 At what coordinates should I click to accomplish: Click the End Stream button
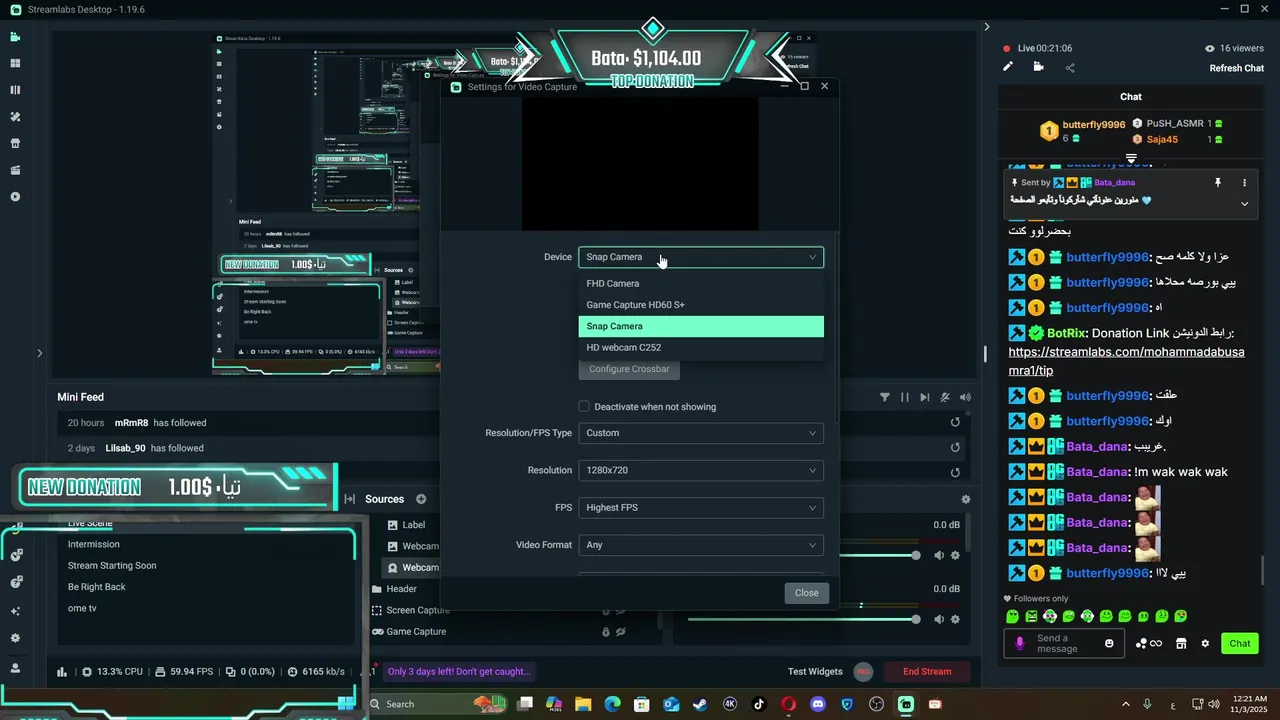click(927, 671)
